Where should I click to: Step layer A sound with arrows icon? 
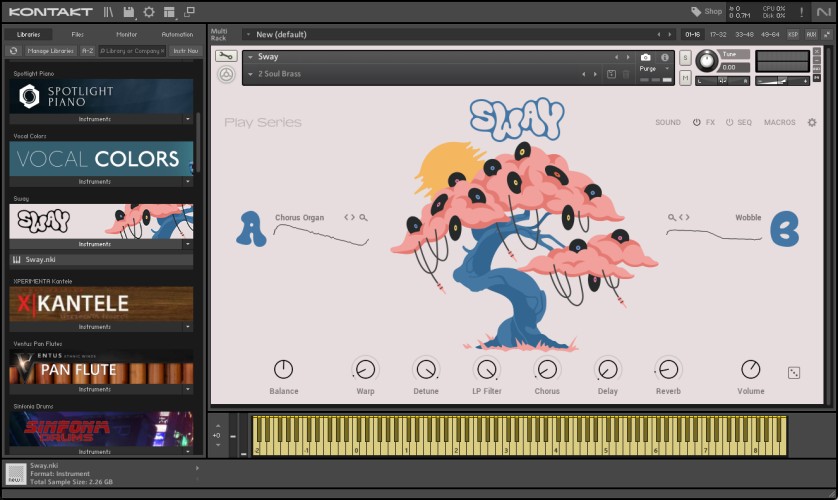[350, 217]
